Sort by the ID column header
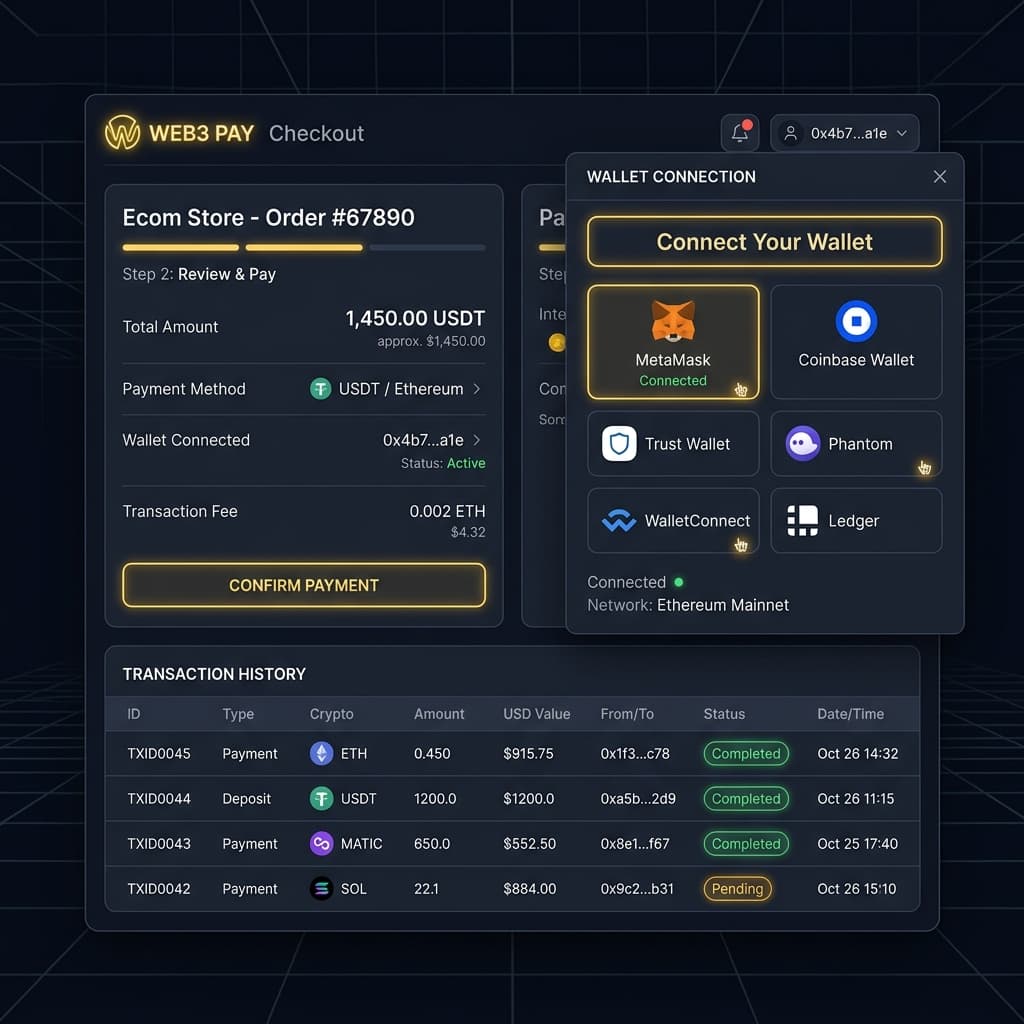This screenshot has height=1024, width=1024. click(134, 714)
